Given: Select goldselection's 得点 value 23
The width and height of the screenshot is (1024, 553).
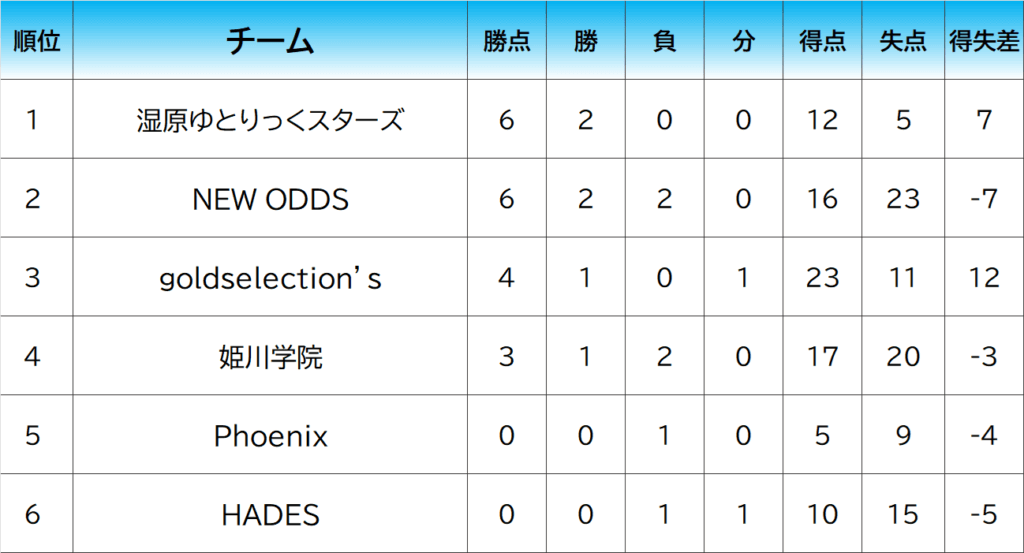Looking at the screenshot, I should (x=822, y=278).
